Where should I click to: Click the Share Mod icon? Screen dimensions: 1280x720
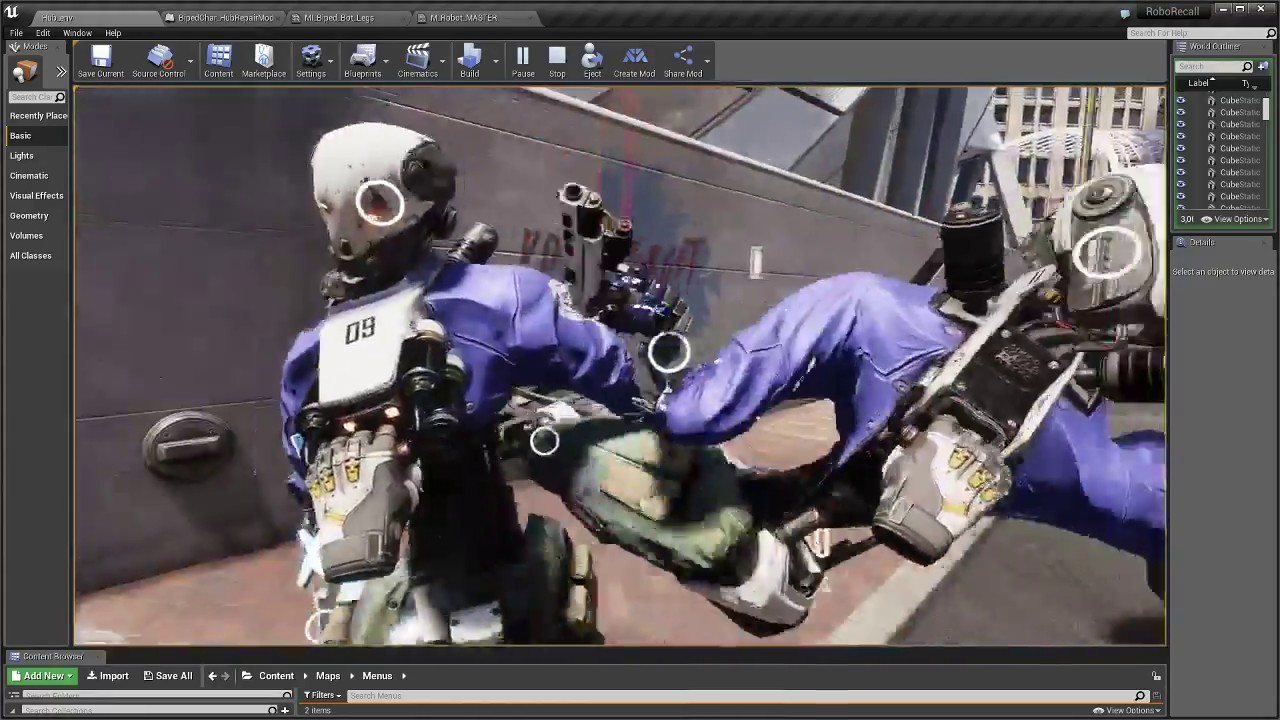(x=683, y=56)
